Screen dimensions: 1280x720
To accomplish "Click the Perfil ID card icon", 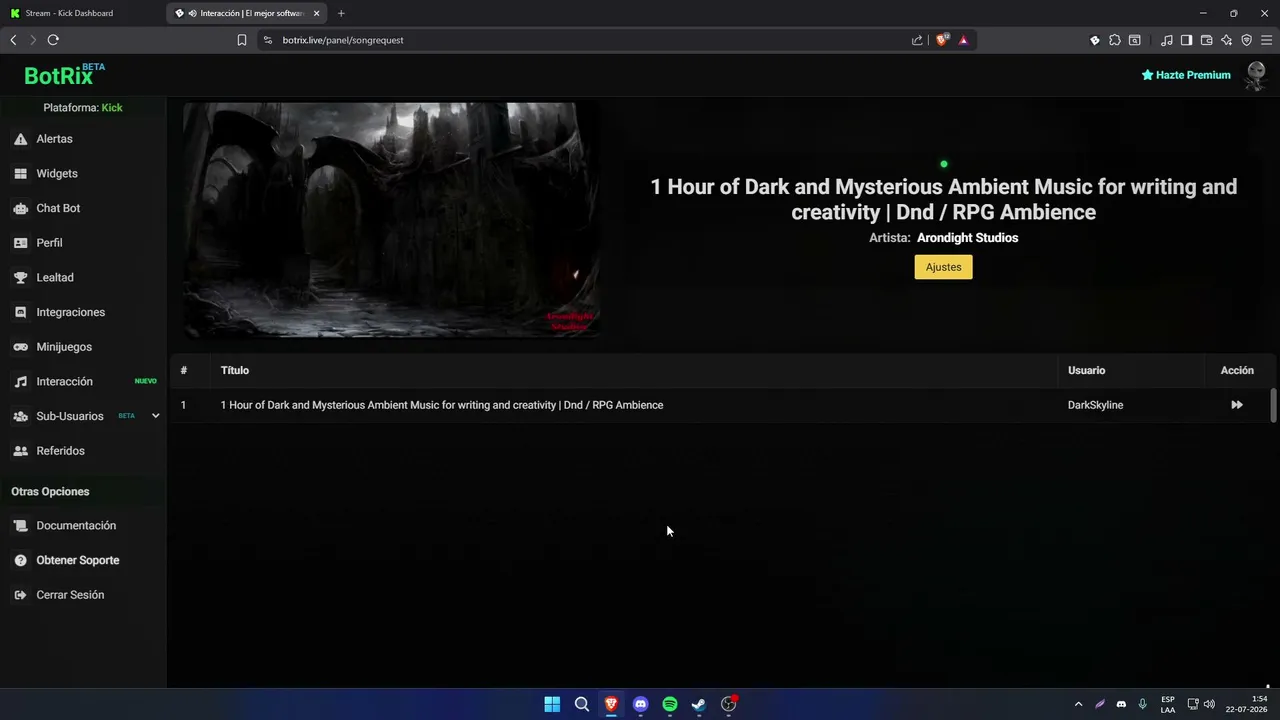I will [x=20, y=243].
